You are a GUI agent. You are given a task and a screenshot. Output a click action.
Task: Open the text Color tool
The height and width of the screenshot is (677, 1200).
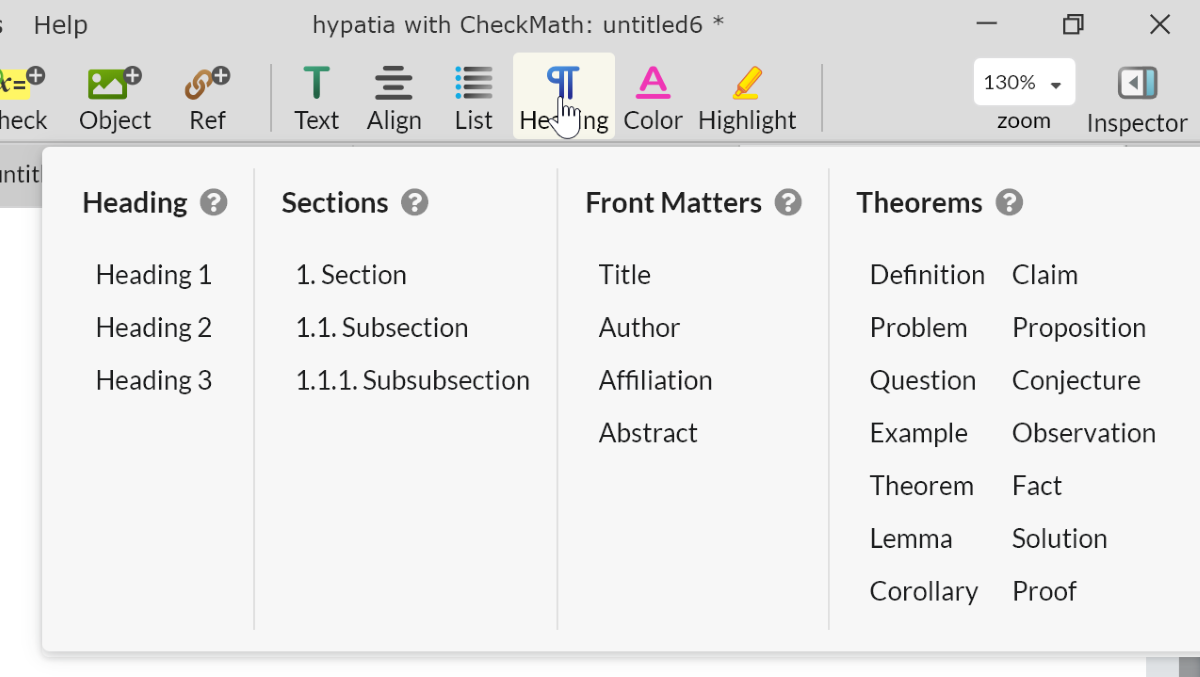pyautogui.click(x=653, y=84)
